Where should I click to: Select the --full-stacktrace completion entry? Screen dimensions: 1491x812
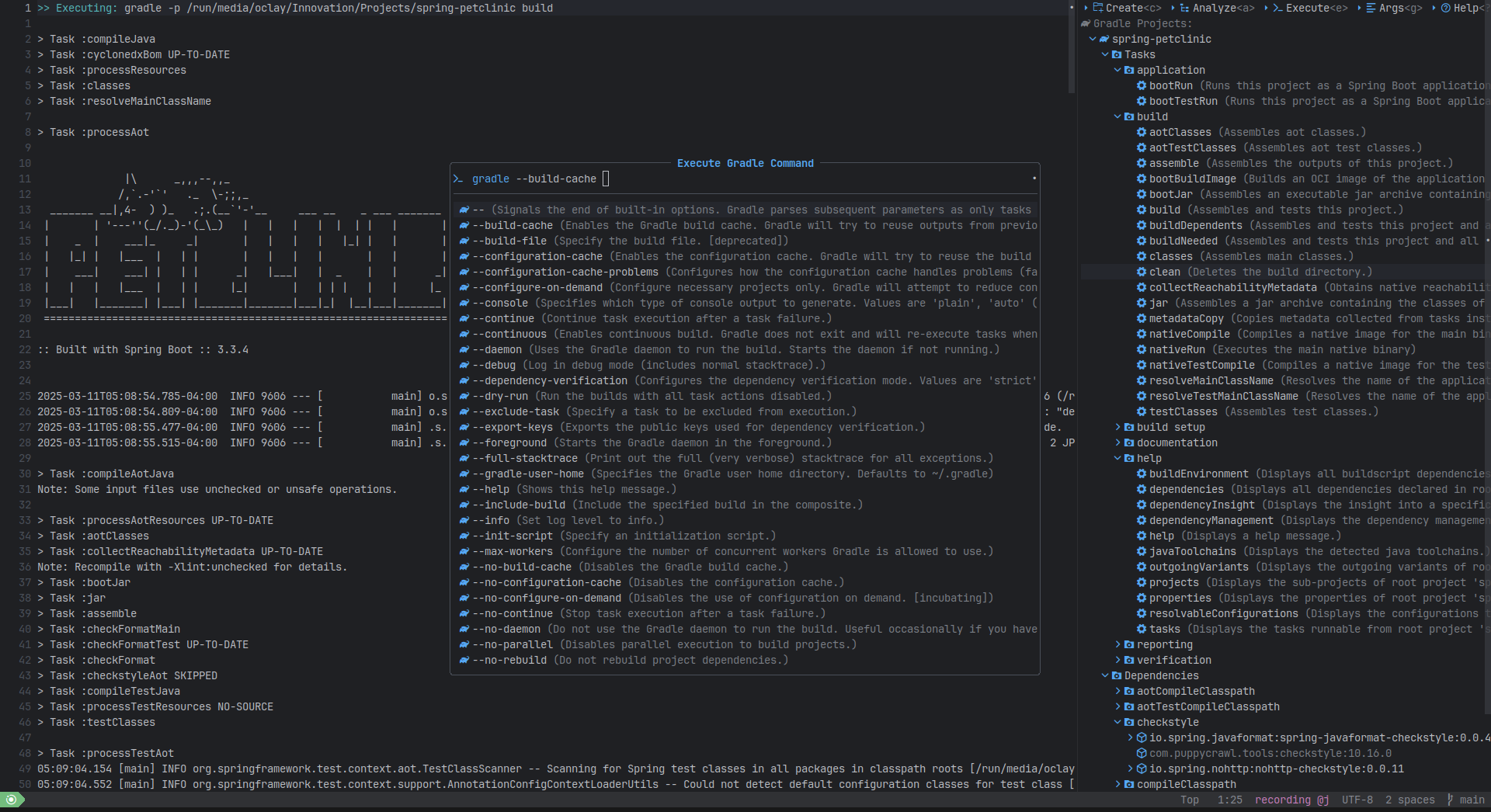pyautogui.click(x=745, y=458)
